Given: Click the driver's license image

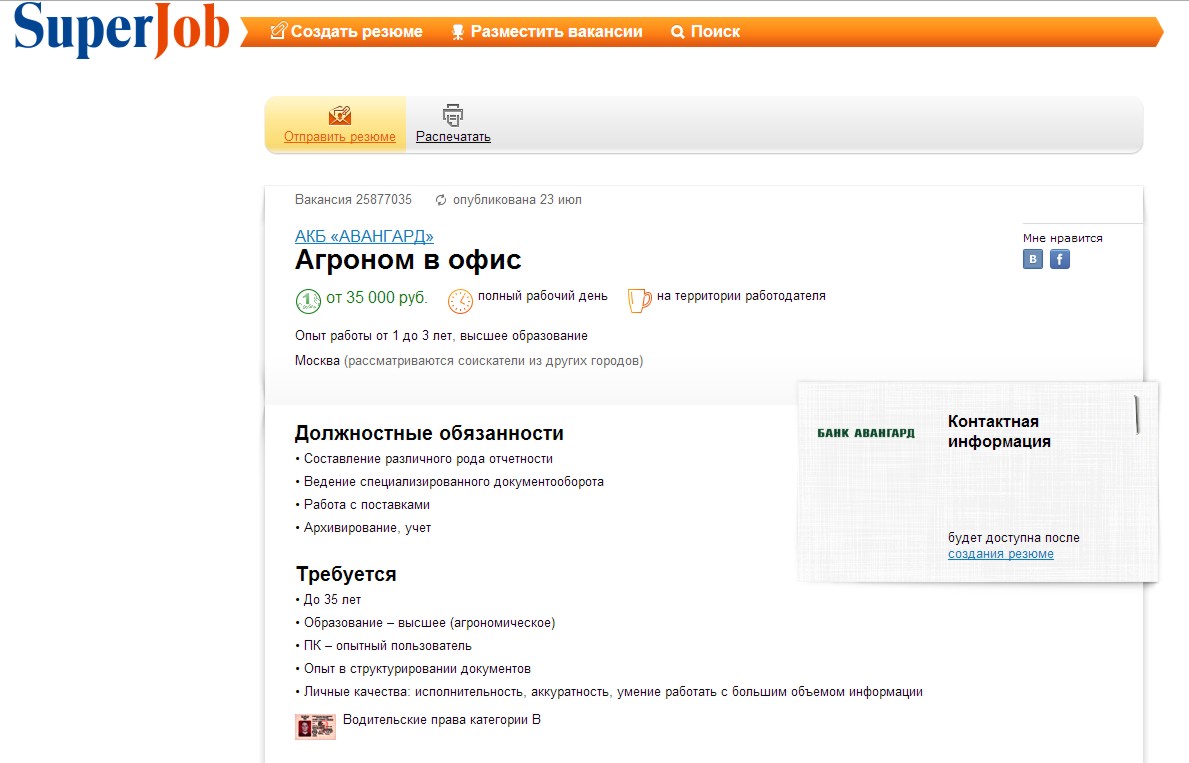Looking at the screenshot, I should coord(315,726).
